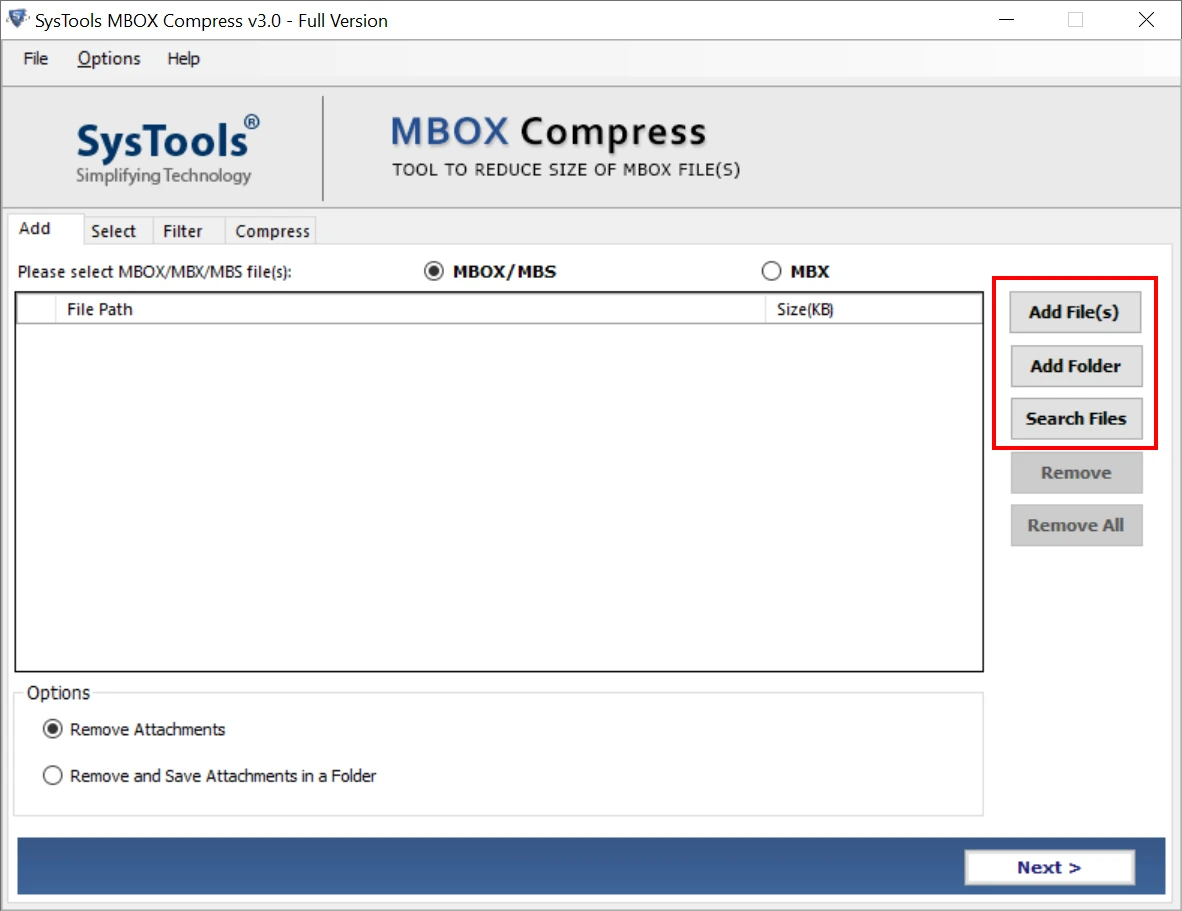1182x911 pixels.
Task: Click the Add Folder button
Action: coord(1075,366)
